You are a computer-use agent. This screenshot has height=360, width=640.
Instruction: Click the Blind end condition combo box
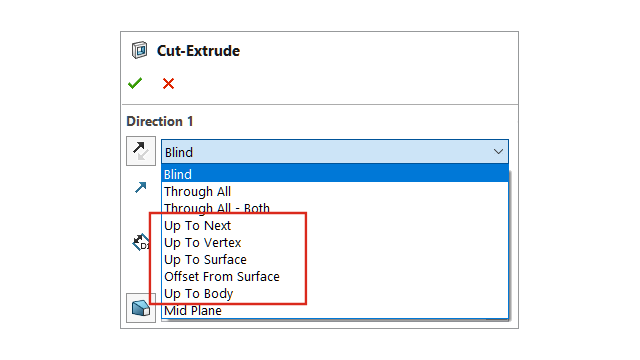[335, 152]
